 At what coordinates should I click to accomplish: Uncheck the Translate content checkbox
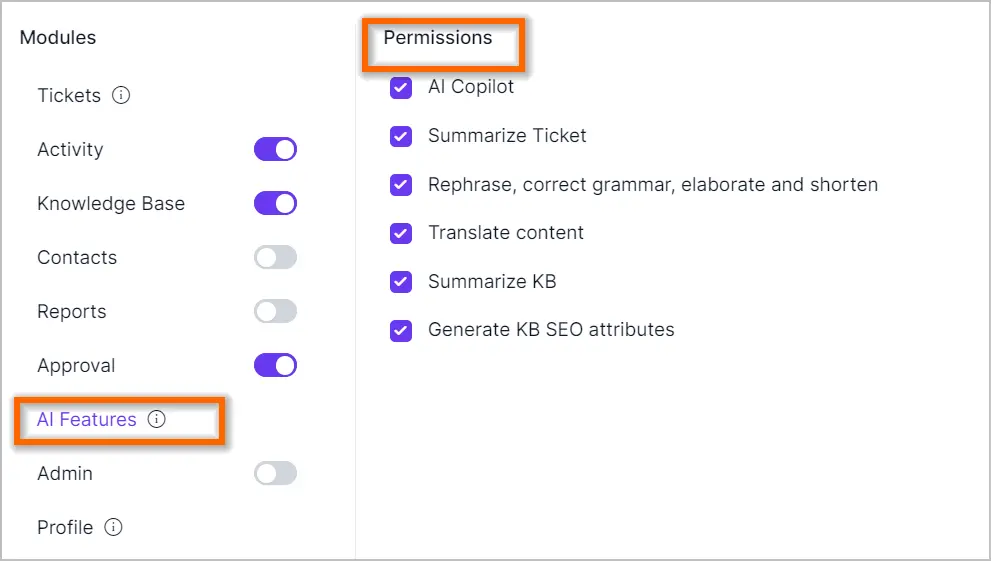point(401,233)
